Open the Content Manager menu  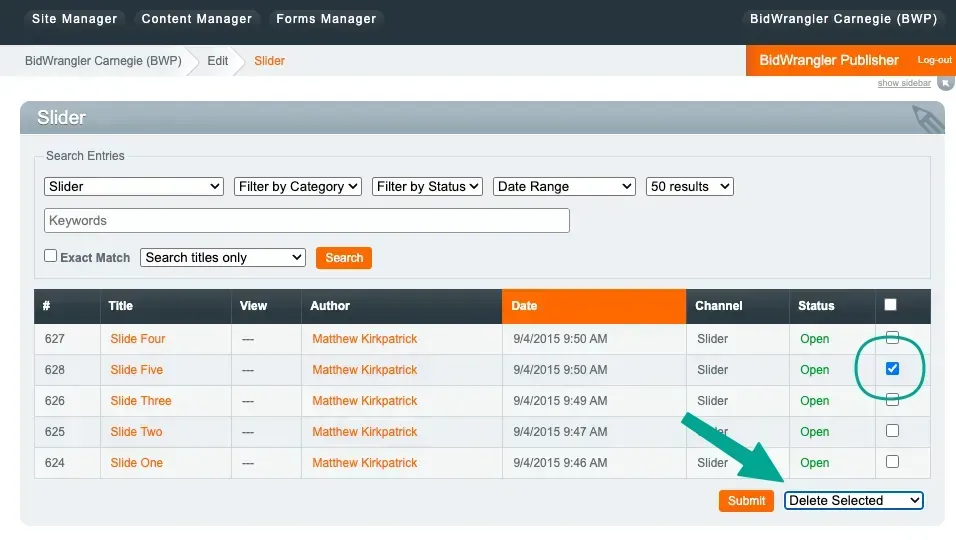click(196, 19)
